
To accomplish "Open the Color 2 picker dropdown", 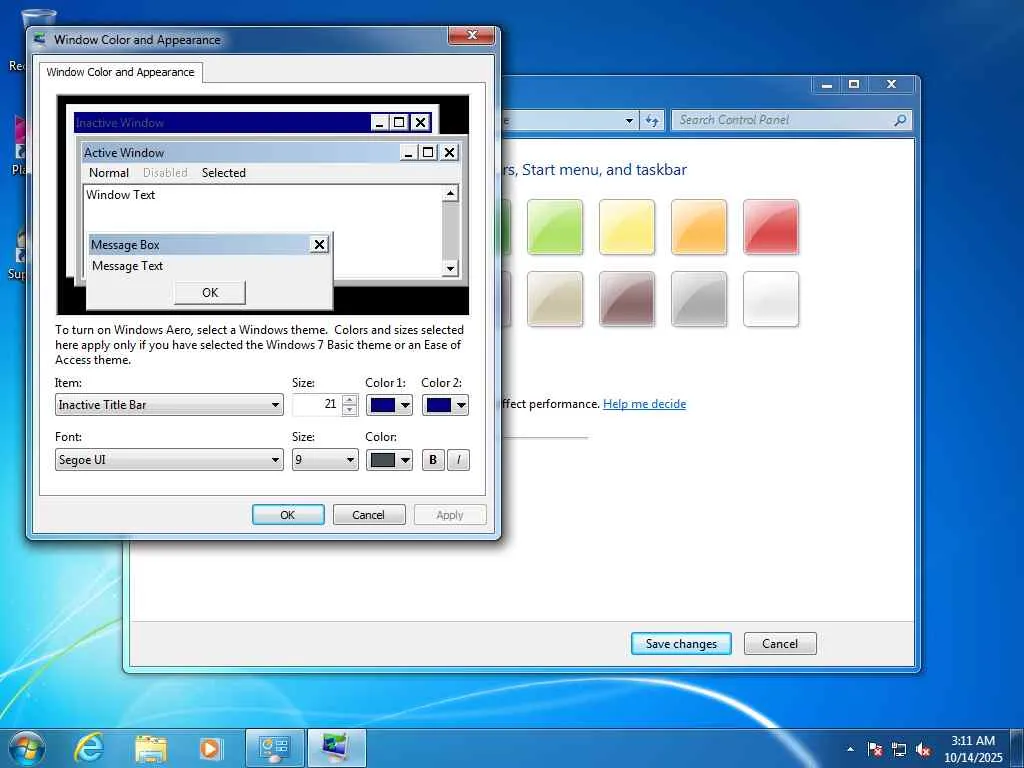I will click(445, 405).
